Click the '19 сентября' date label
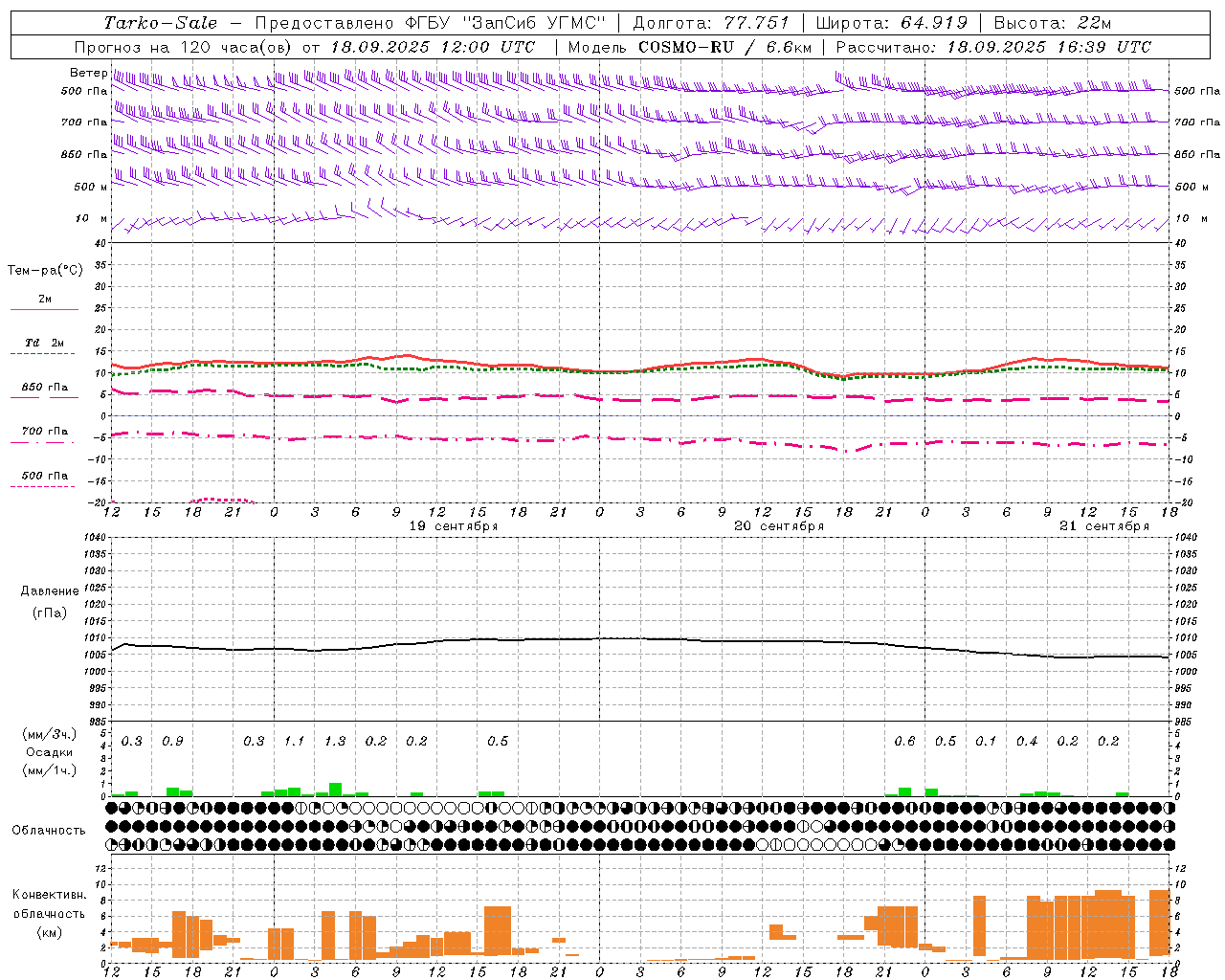 [x=454, y=526]
